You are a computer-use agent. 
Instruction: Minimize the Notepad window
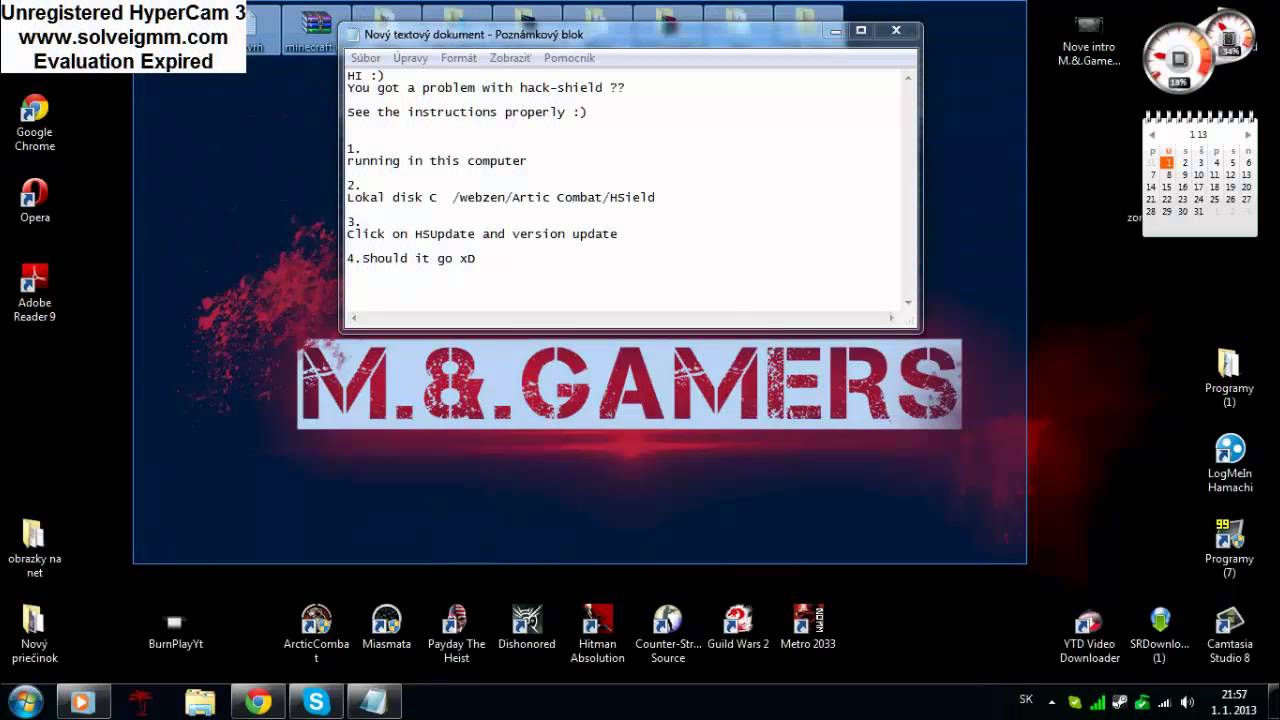coord(836,31)
